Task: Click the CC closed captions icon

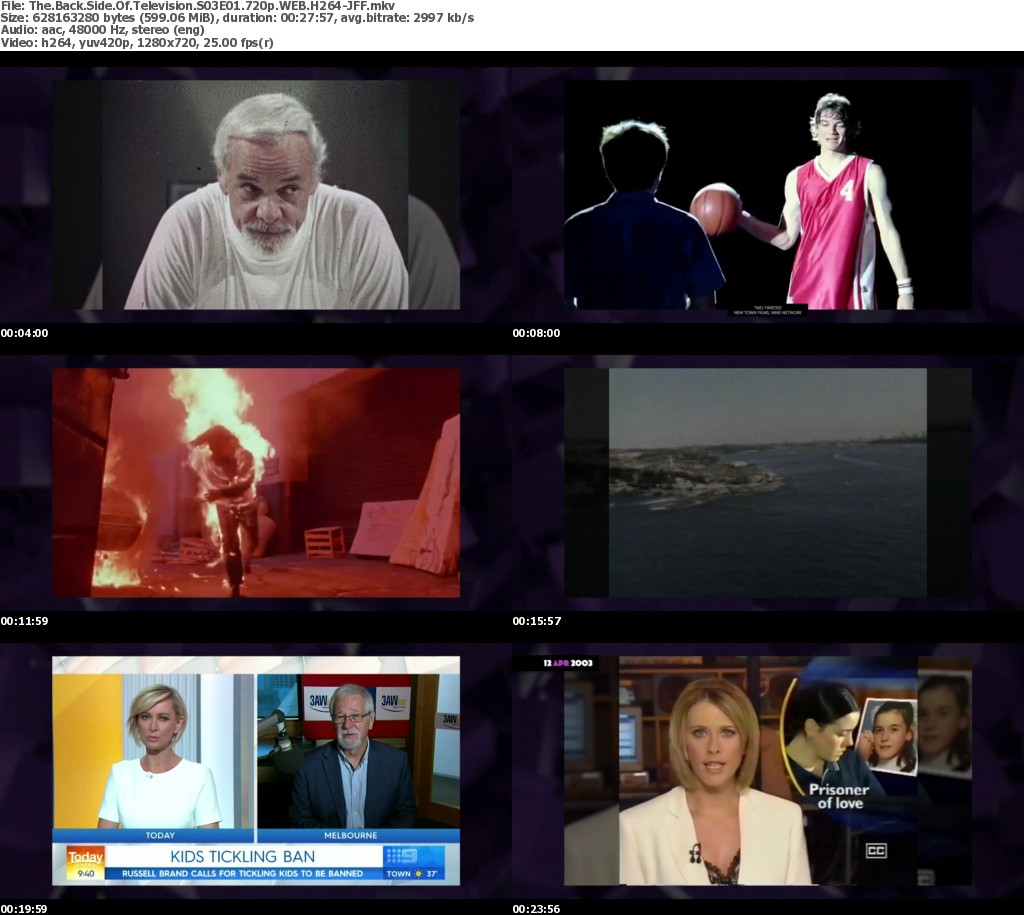Action: [875, 850]
